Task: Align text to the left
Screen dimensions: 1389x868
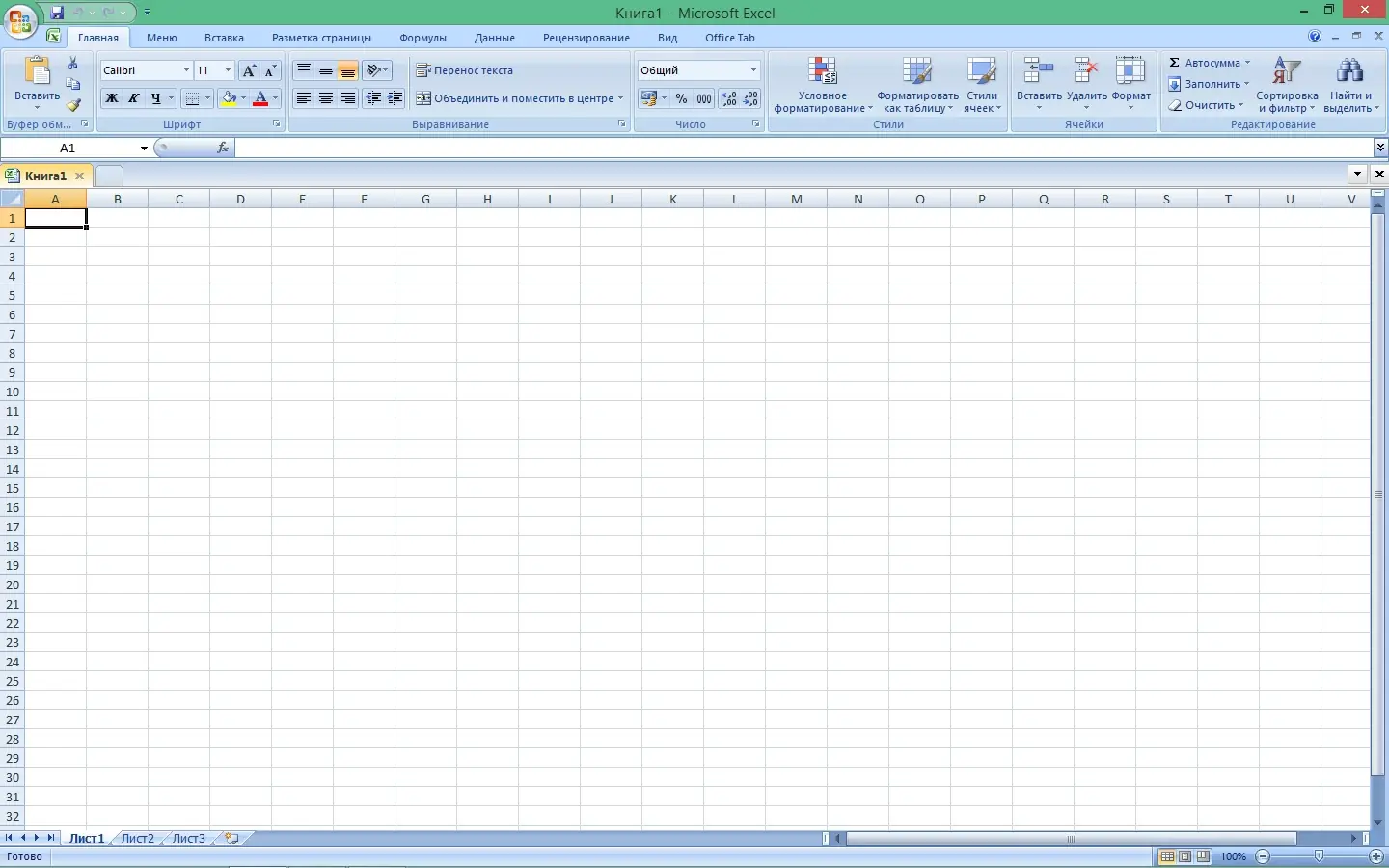Action: (x=304, y=98)
